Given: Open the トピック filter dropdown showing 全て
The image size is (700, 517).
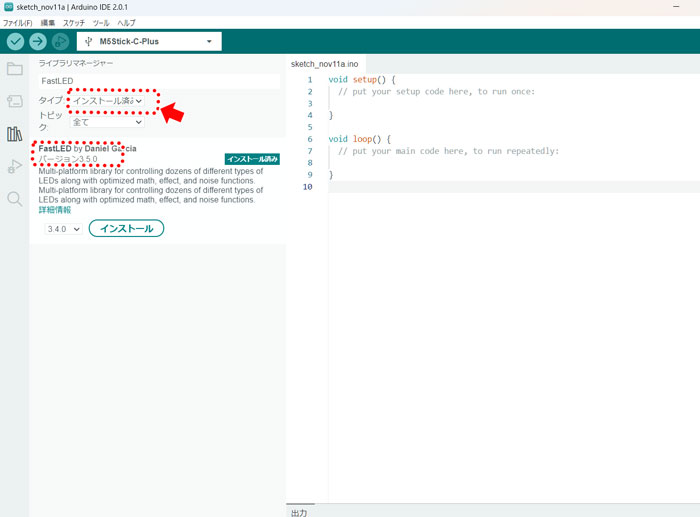Looking at the screenshot, I should pyautogui.click(x=107, y=122).
